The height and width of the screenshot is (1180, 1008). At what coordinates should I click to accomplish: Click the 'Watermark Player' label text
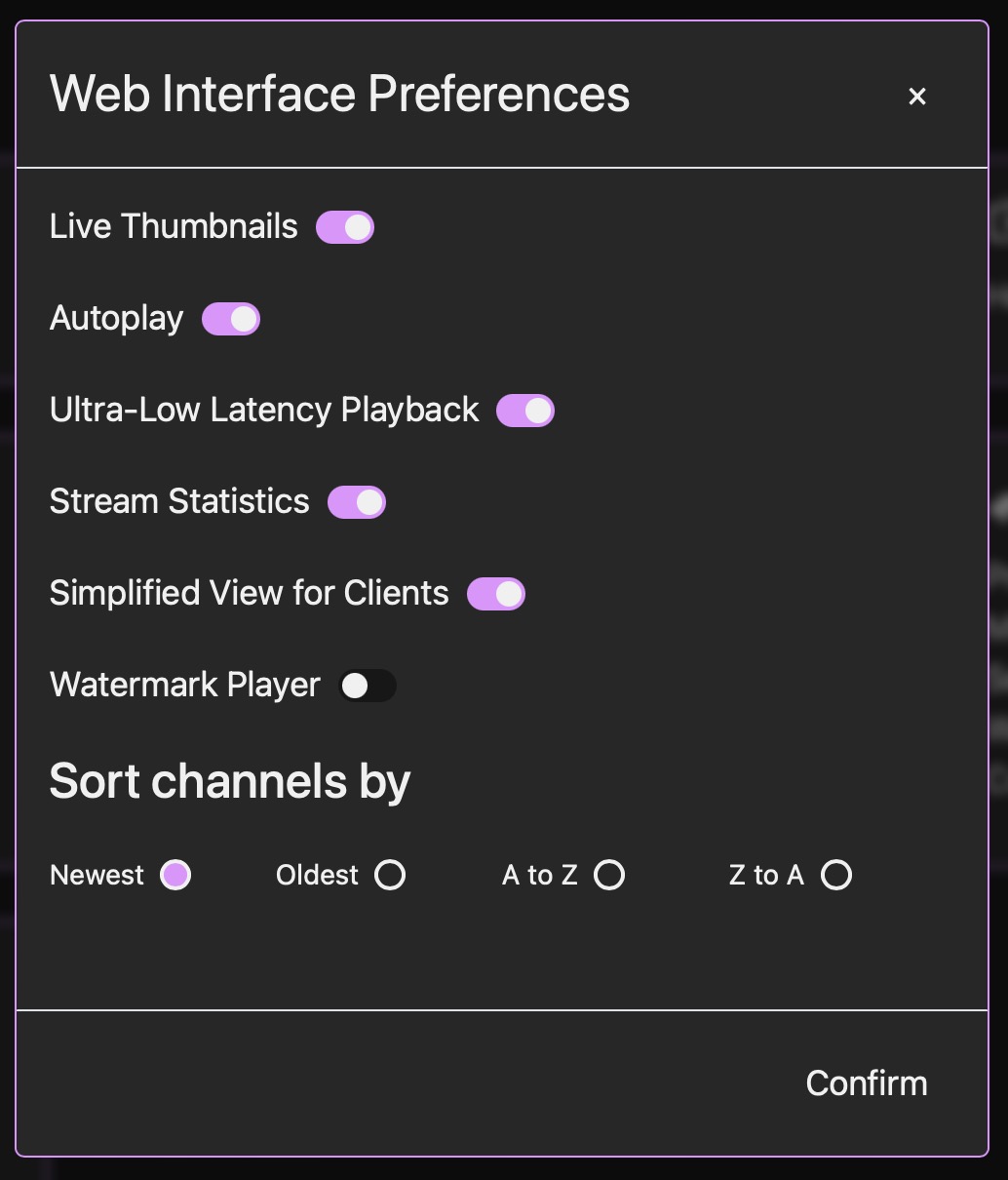[x=185, y=685]
